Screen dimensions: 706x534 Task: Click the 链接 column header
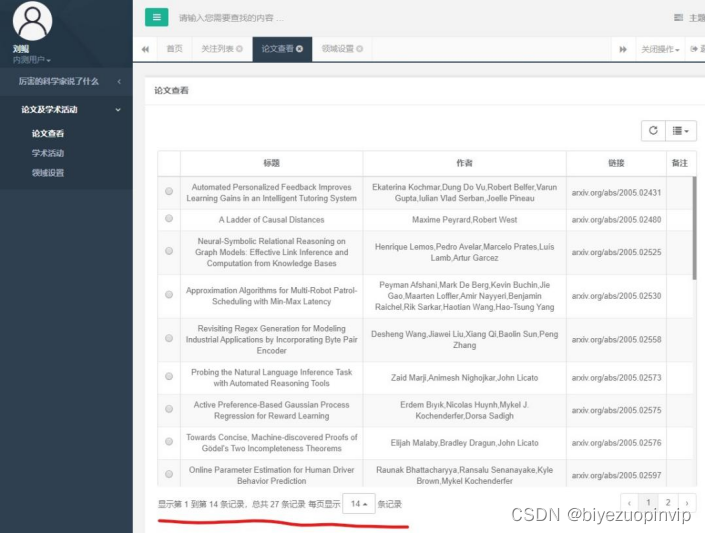[x=616, y=163]
